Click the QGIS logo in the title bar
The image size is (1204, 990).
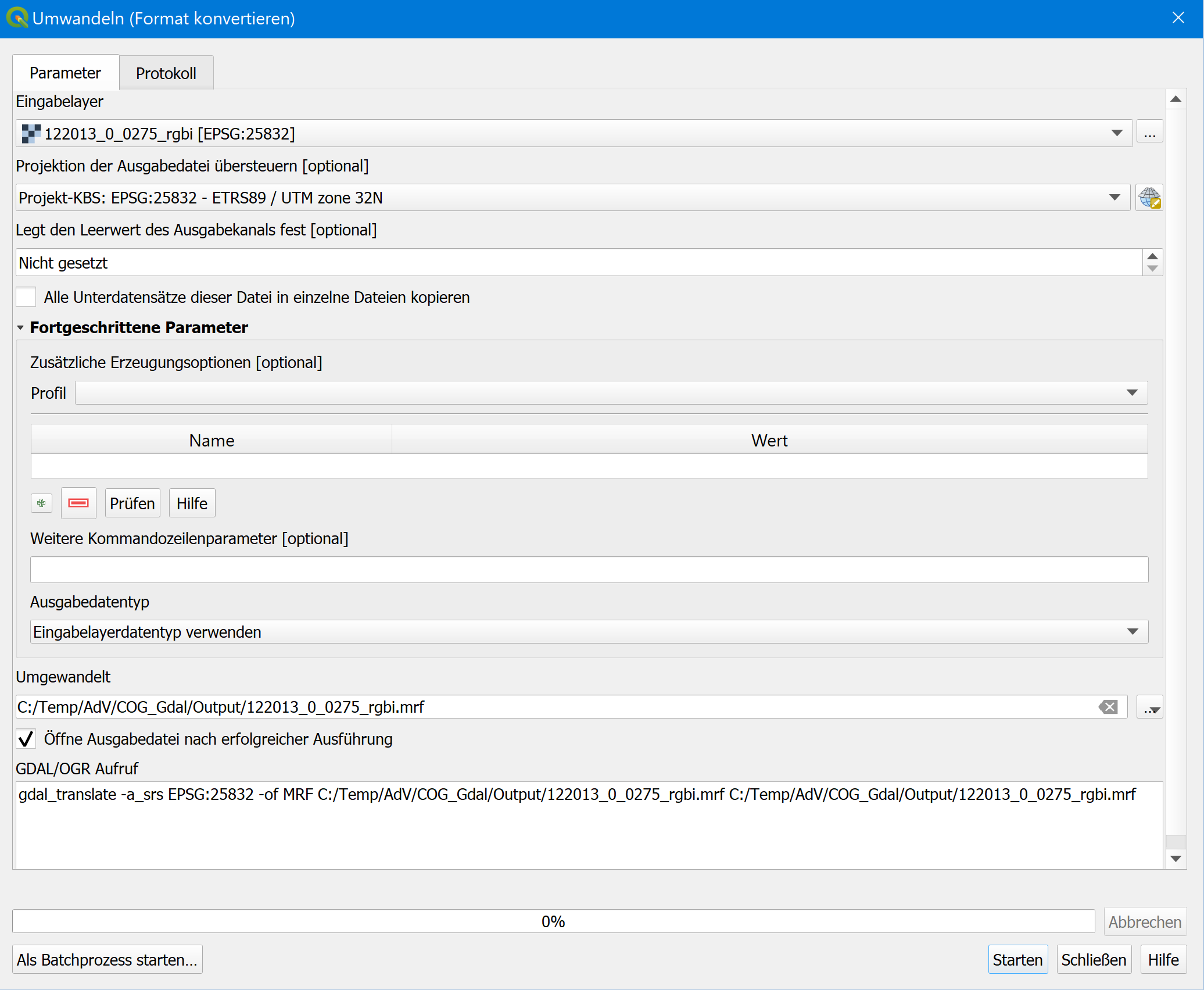tap(17, 18)
